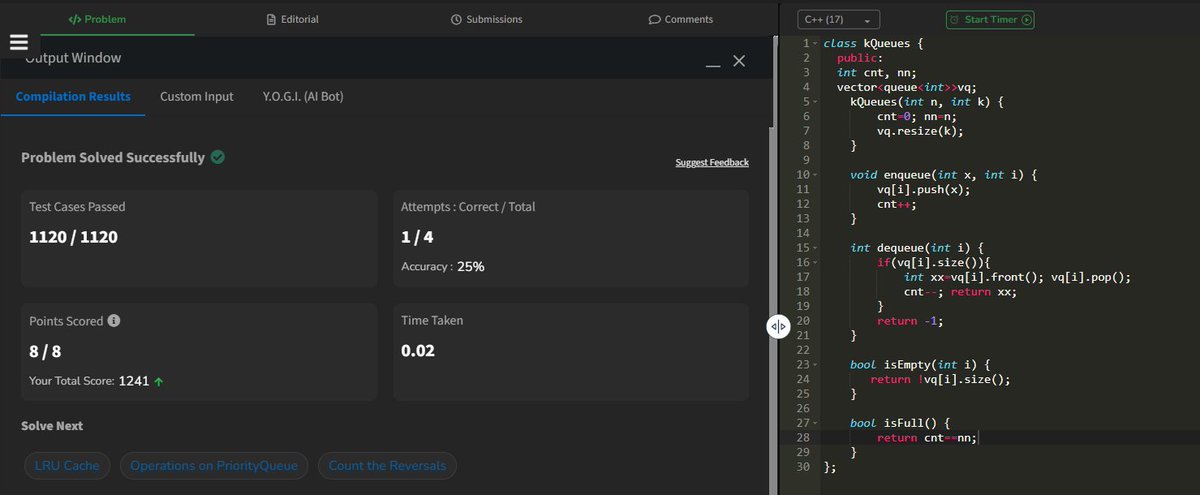
Task: Open the C++ (17) language dropdown
Action: [839, 20]
